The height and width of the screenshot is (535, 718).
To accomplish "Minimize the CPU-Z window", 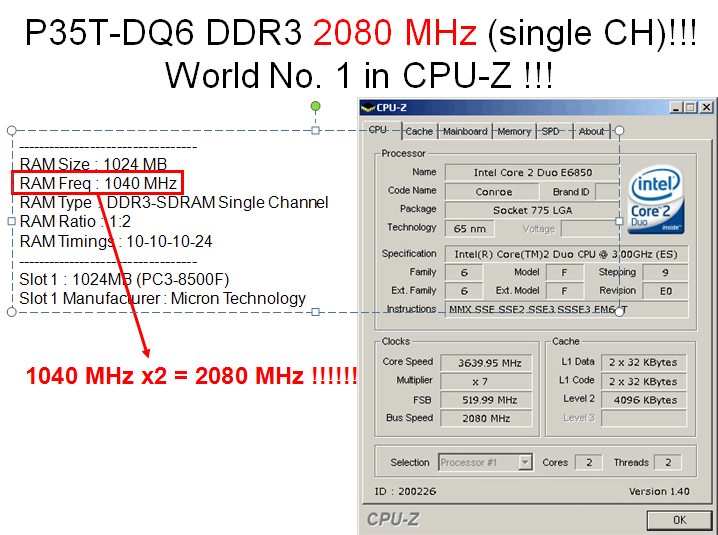I will 677,108.
